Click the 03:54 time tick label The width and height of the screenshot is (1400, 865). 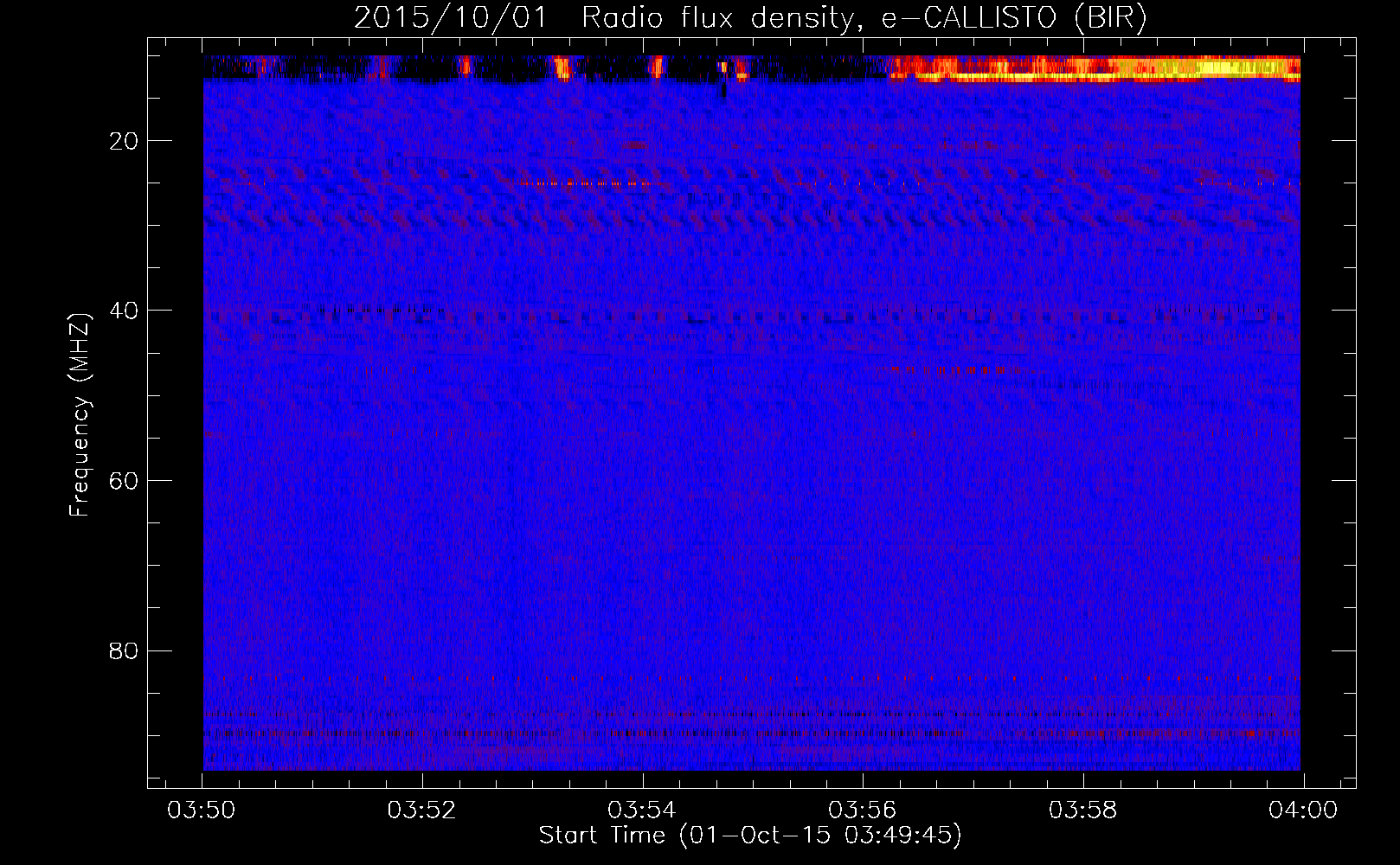point(642,811)
